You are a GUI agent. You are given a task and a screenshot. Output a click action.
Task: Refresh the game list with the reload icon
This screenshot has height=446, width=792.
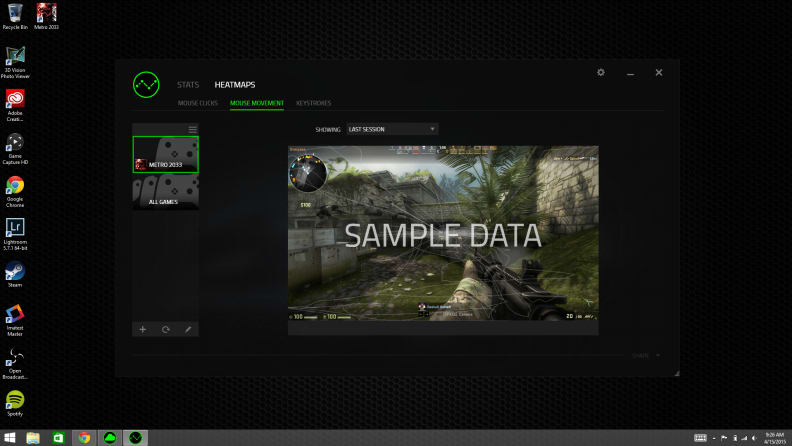[166, 329]
